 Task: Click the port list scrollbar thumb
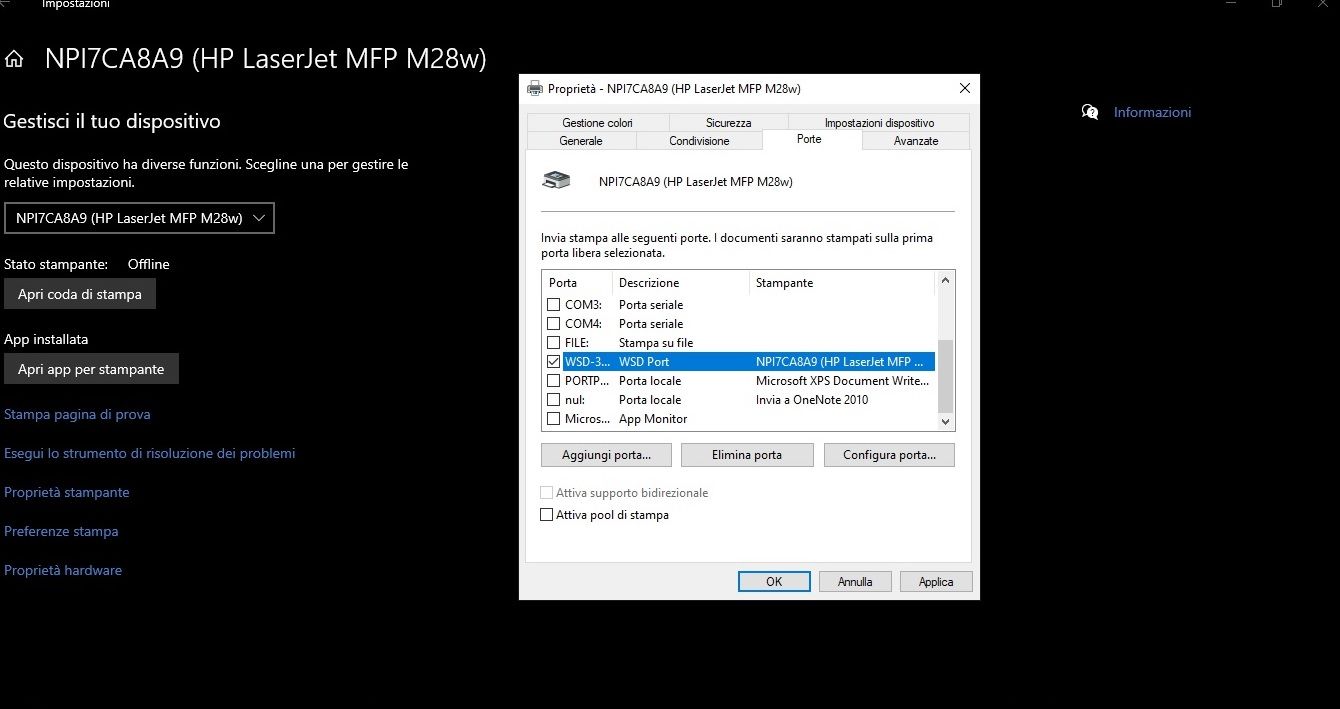point(945,376)
